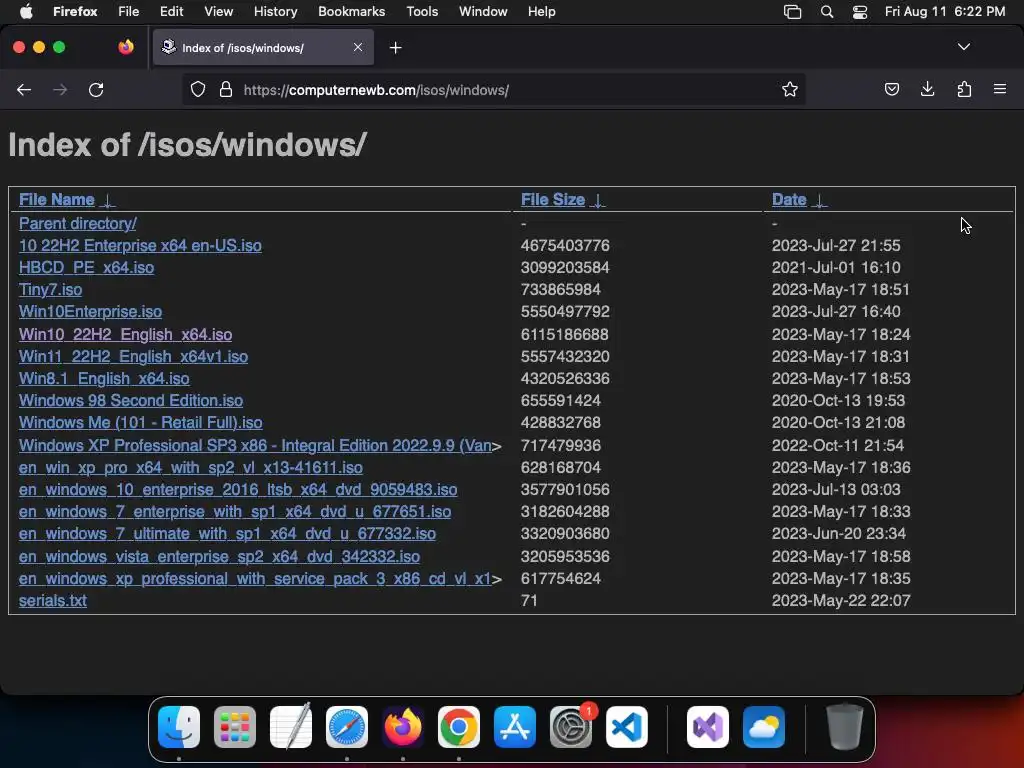Viewport: 1024px width, 768px height.
Task: Open the Bookmarks menu
Action: click(x=351, y=12)
